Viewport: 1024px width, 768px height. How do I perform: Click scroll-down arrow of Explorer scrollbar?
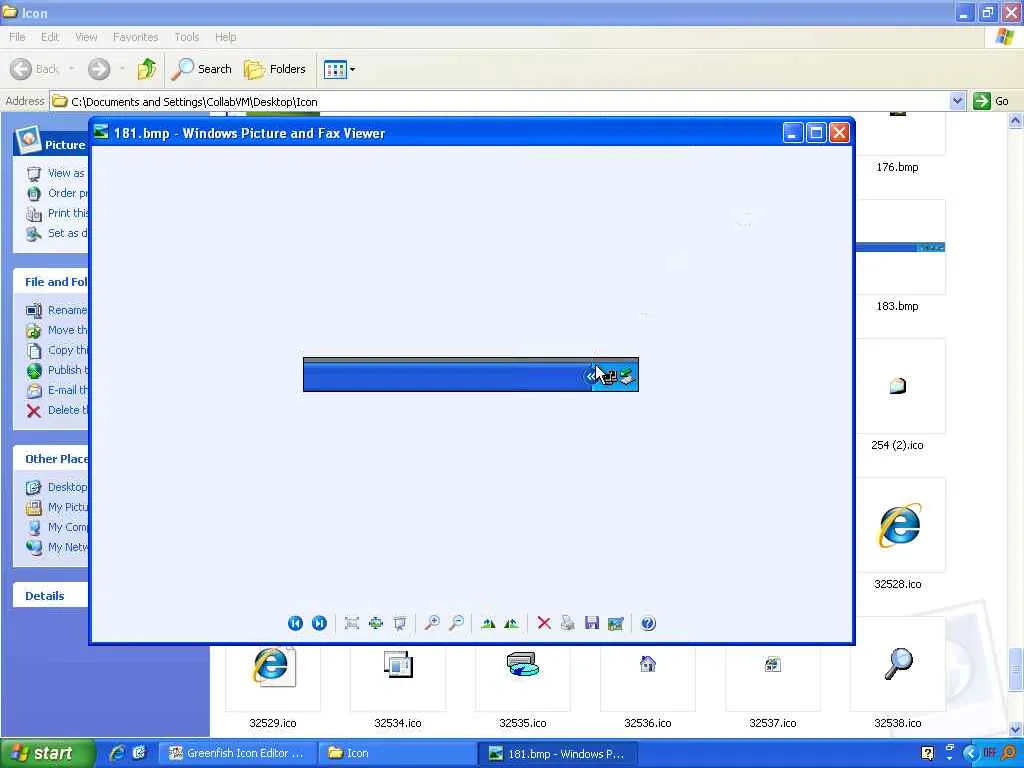click(1016, 729)
